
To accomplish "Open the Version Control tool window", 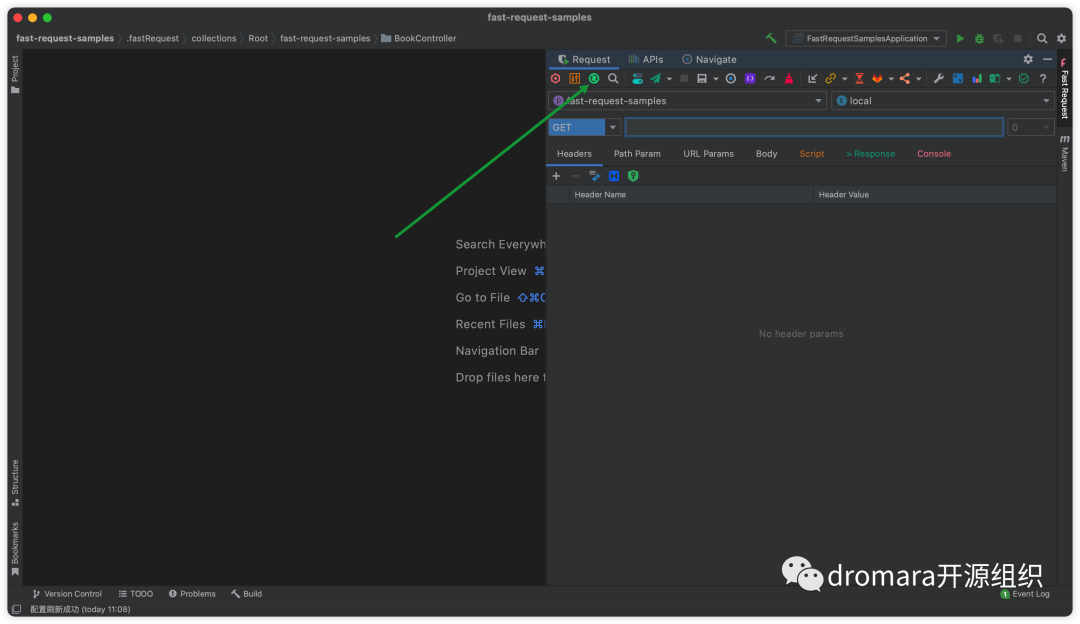I will [x=68, y=594].
